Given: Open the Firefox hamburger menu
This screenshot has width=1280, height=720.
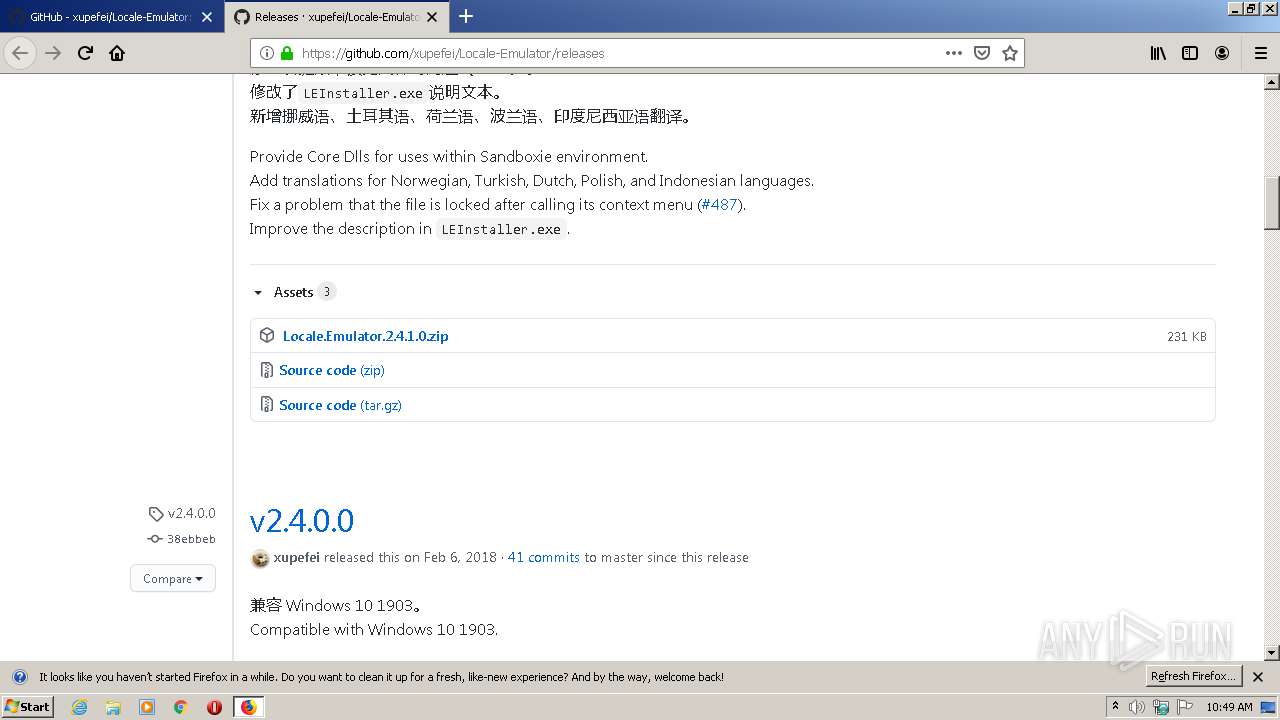Looking at the screenshot, I should pos(1260,53).
